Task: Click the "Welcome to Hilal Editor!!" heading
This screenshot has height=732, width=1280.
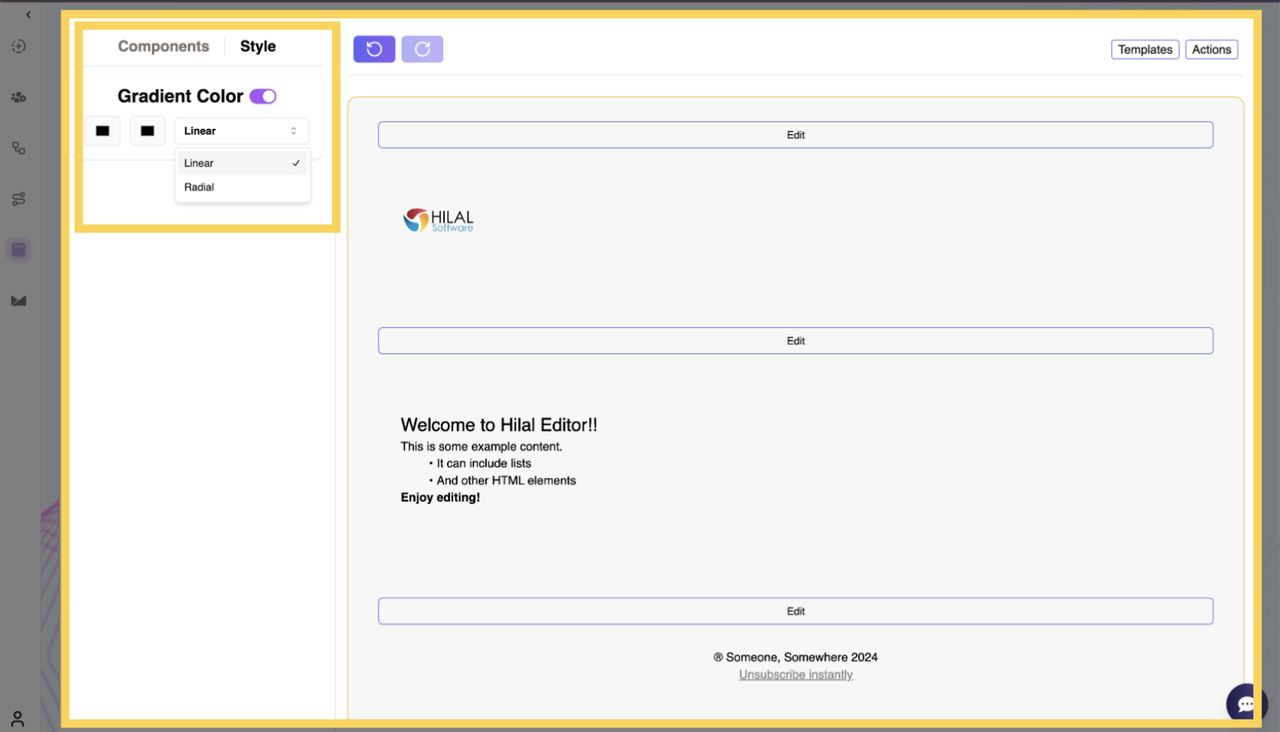Action: 499,425
